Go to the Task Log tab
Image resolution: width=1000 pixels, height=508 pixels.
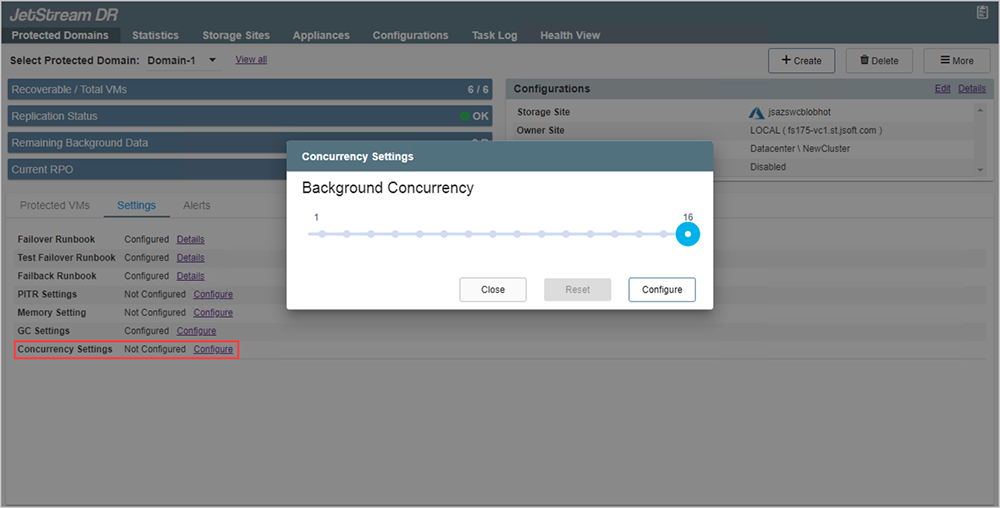pyautogui.click(x=494, y=35)
